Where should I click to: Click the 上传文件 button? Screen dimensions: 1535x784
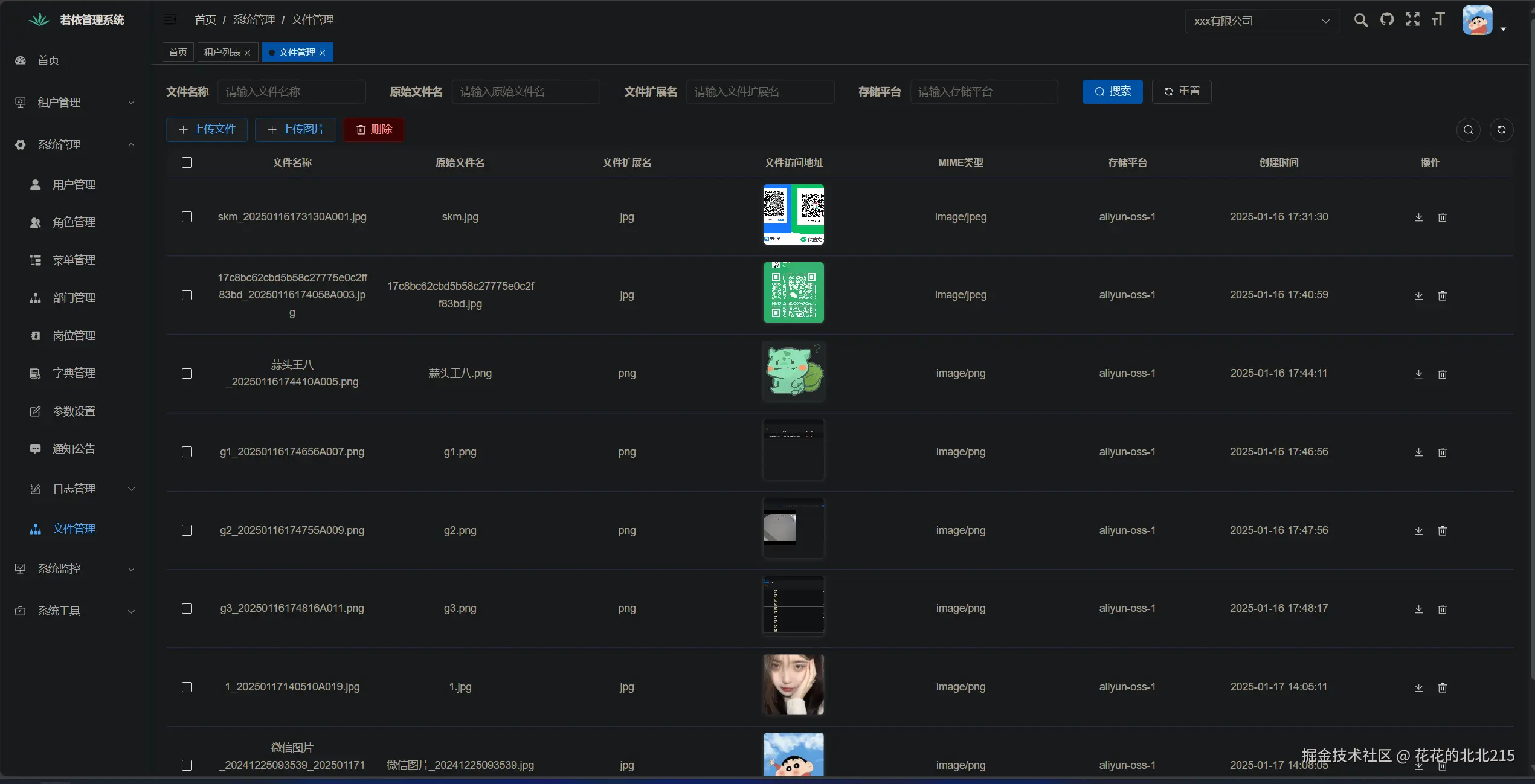click(x=207, y=130)
